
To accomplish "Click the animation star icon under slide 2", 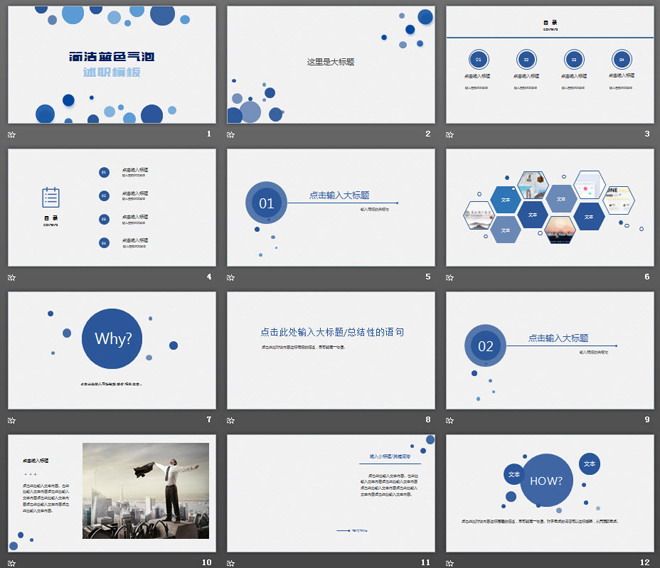I will [x=231, y=135].
